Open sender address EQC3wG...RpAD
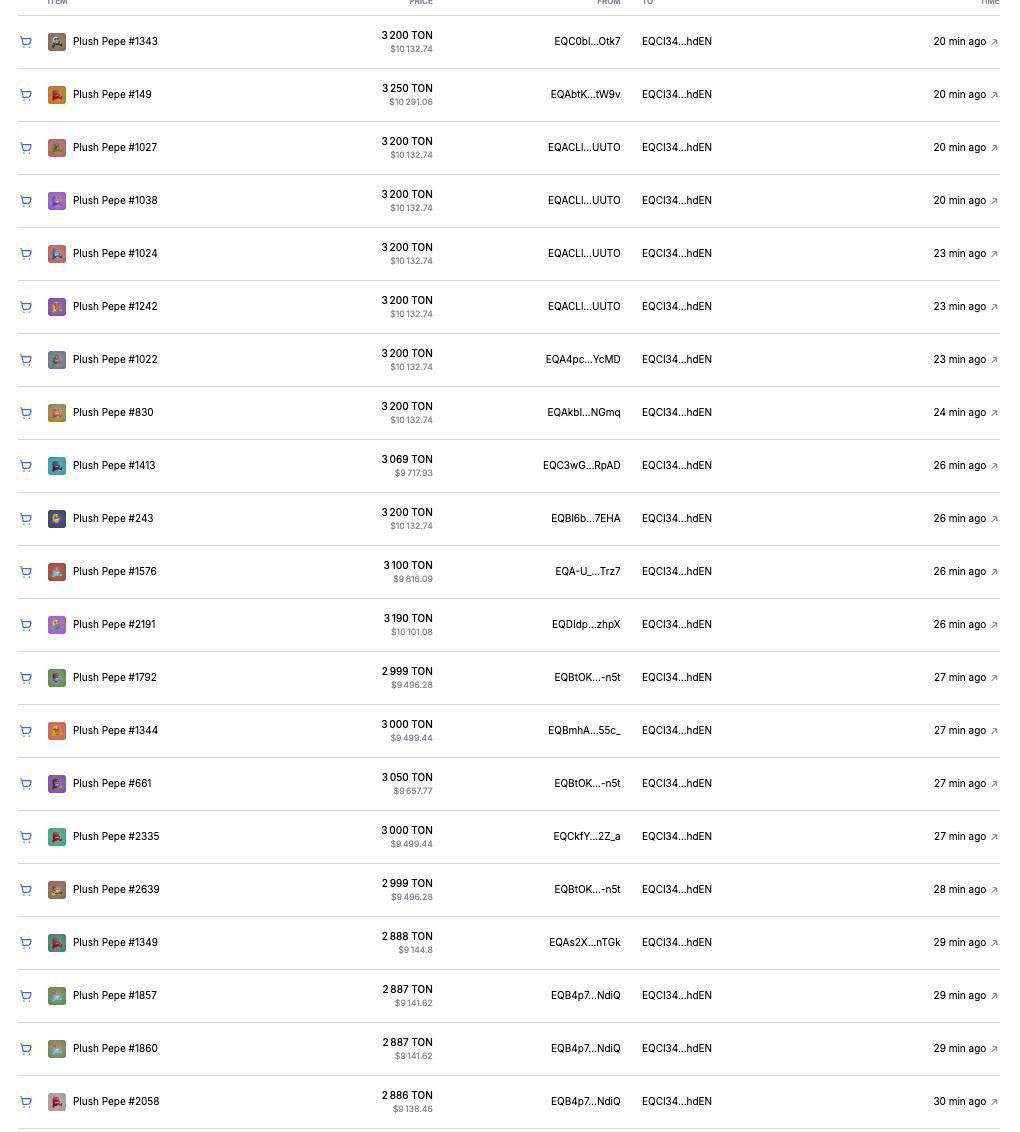1020x1132 pixels. click(581, 466)
